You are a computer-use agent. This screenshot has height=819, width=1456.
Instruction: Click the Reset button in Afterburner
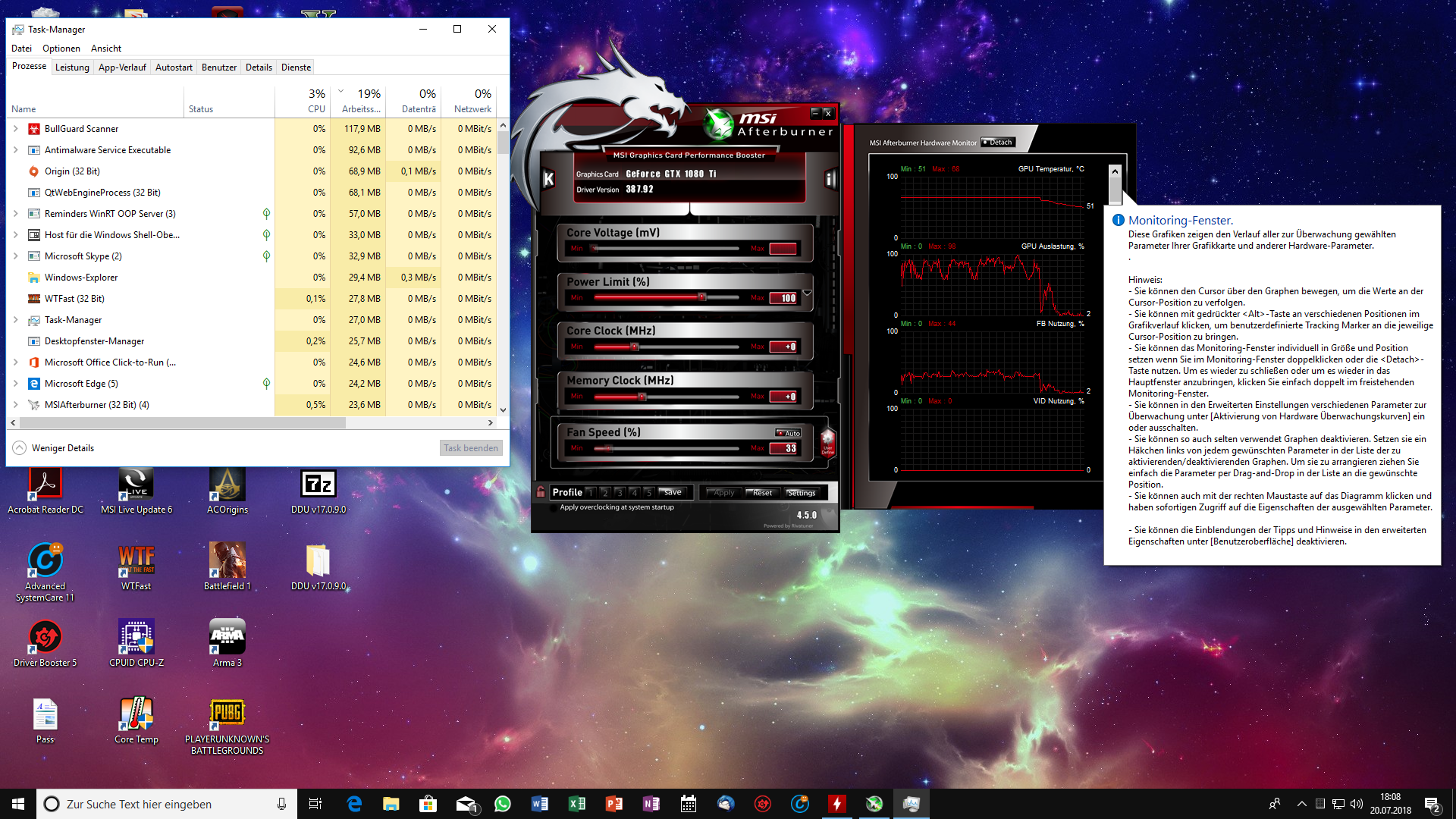pyautogui.click(x=761, y=493)
